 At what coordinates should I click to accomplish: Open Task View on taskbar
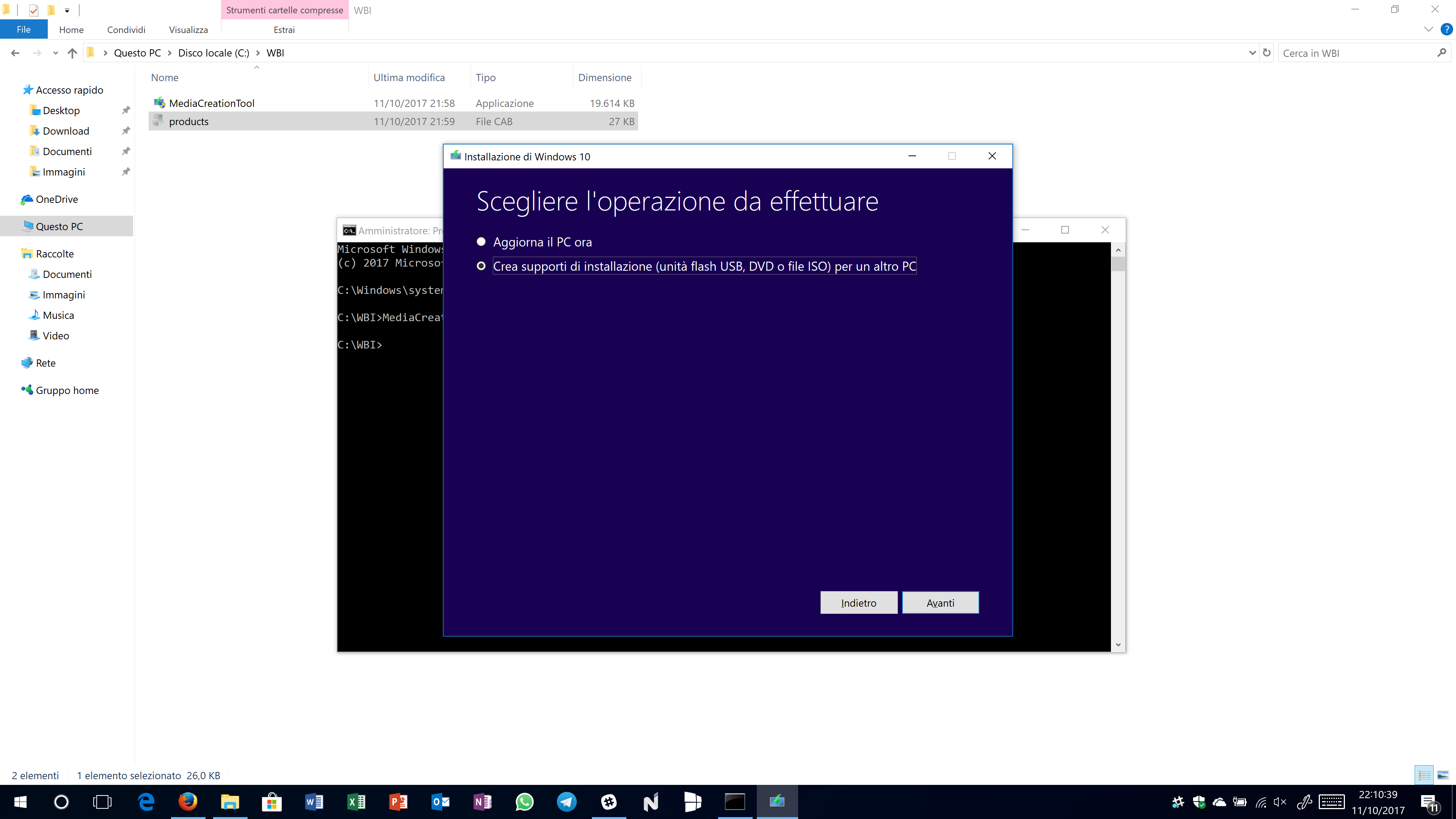[102, 802]
